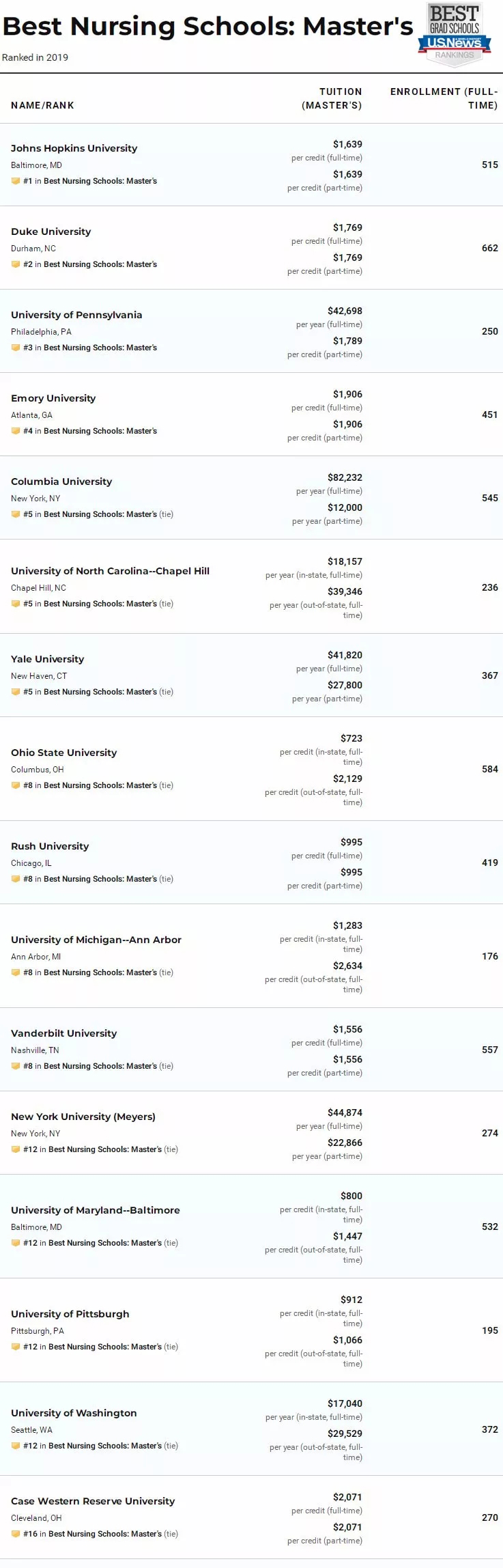Click the rank badge icon under Vanderbilt University
This screenshot has height=1568, width=503.
pyautogui.click(x=16, y=1066)
